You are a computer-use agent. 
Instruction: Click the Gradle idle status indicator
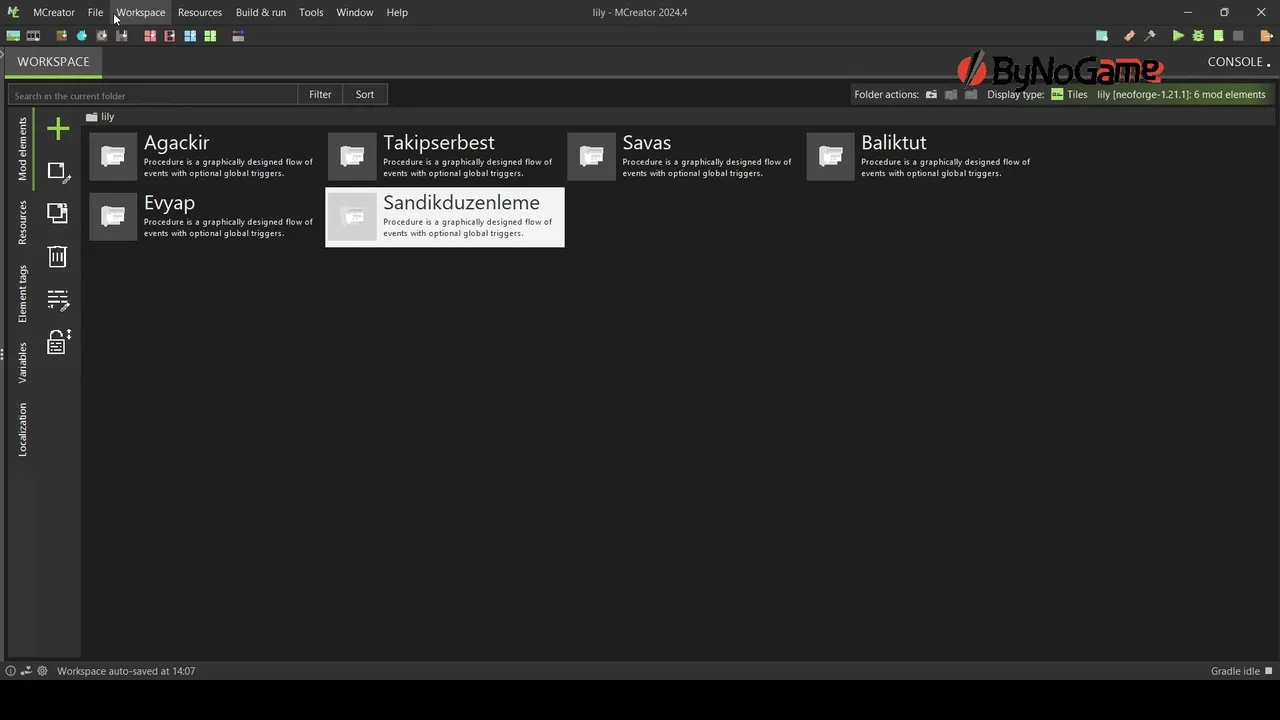[1241, 671]
